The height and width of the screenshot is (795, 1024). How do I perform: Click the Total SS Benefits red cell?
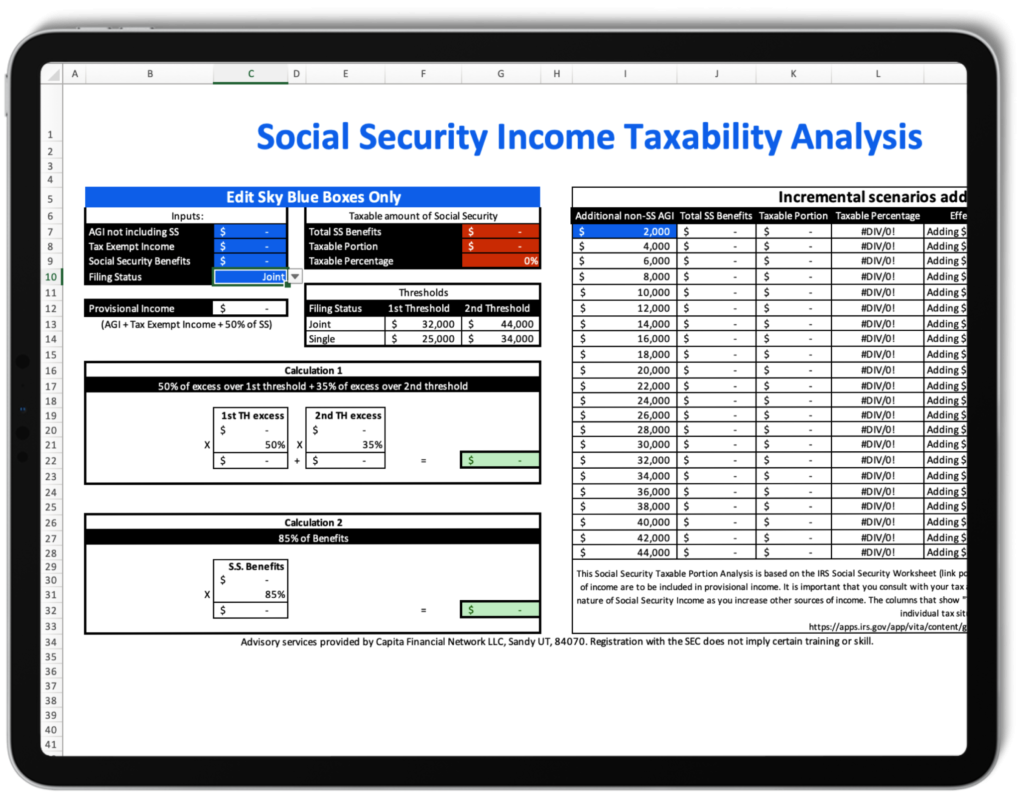point(500,231)
